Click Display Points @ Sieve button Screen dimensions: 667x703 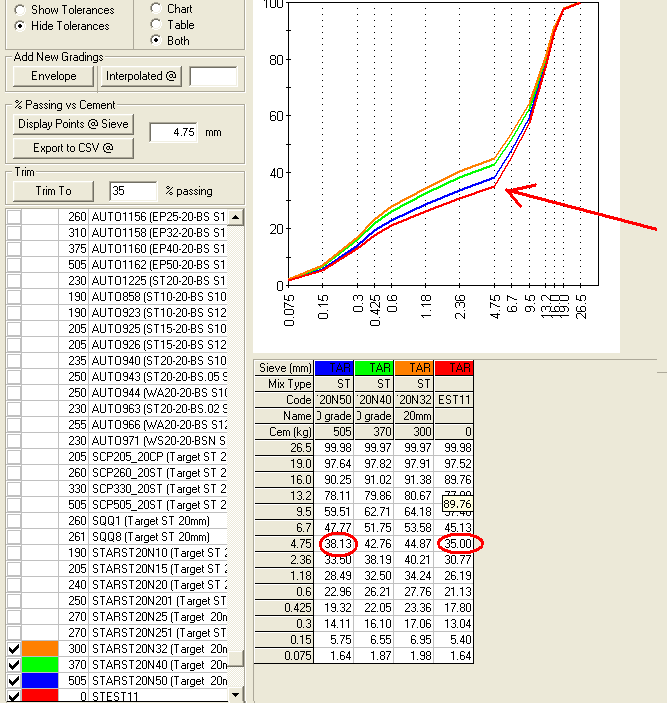pyautogui.click(x=73, y=124)
